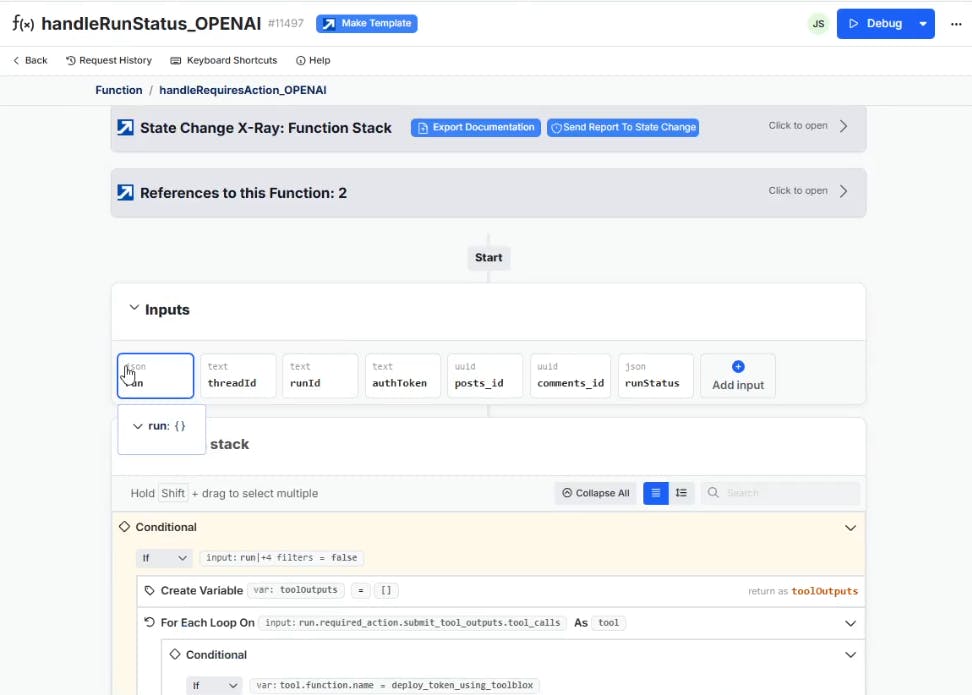The width and height of the screenshot is (972, 695).
Task: Click the three-dot more options menu
Action: pos(954,24)
